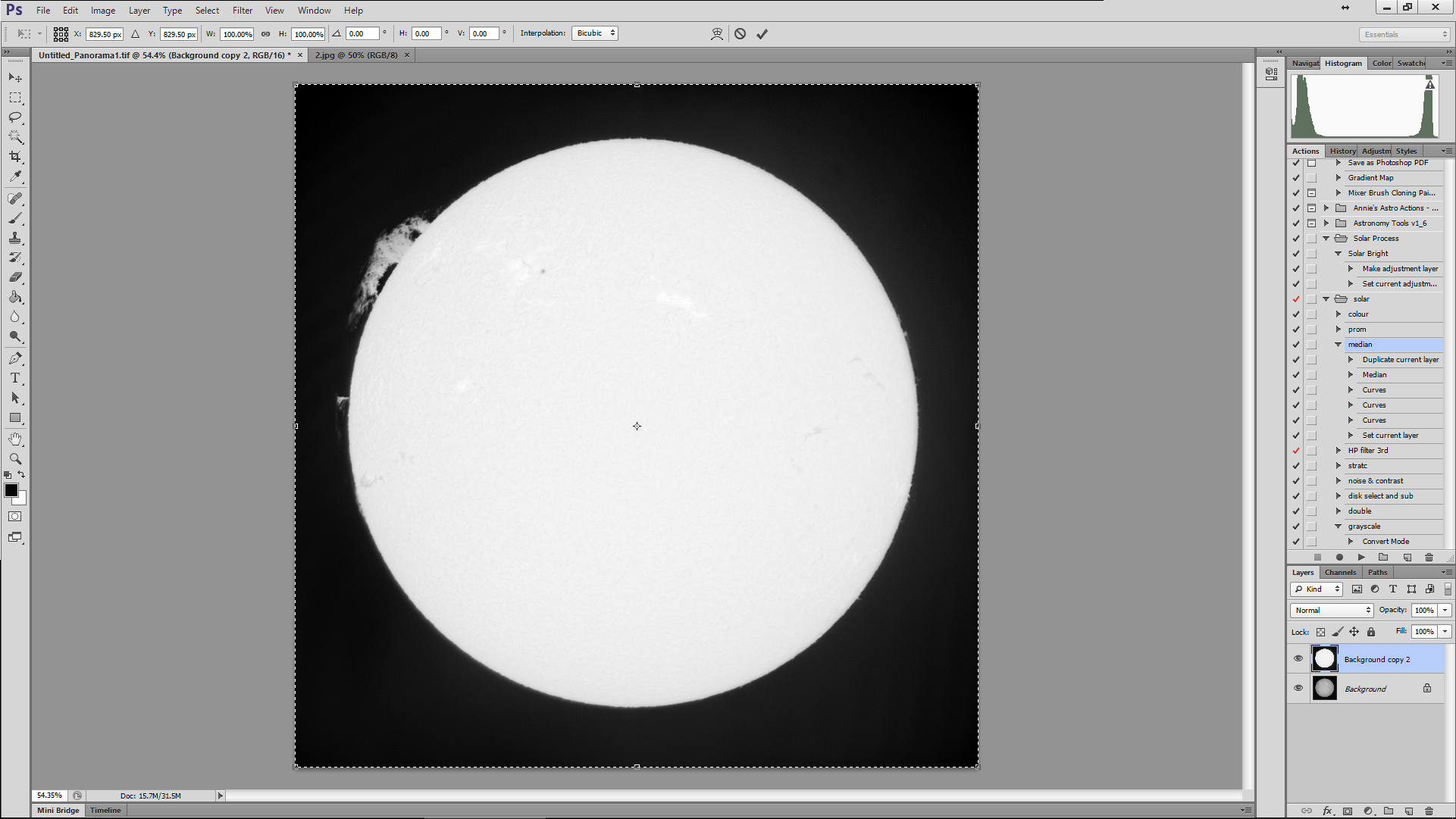This screenshot has height=819, width=1456.
Task: Select the Zoom tool
Action: [15, 459]
